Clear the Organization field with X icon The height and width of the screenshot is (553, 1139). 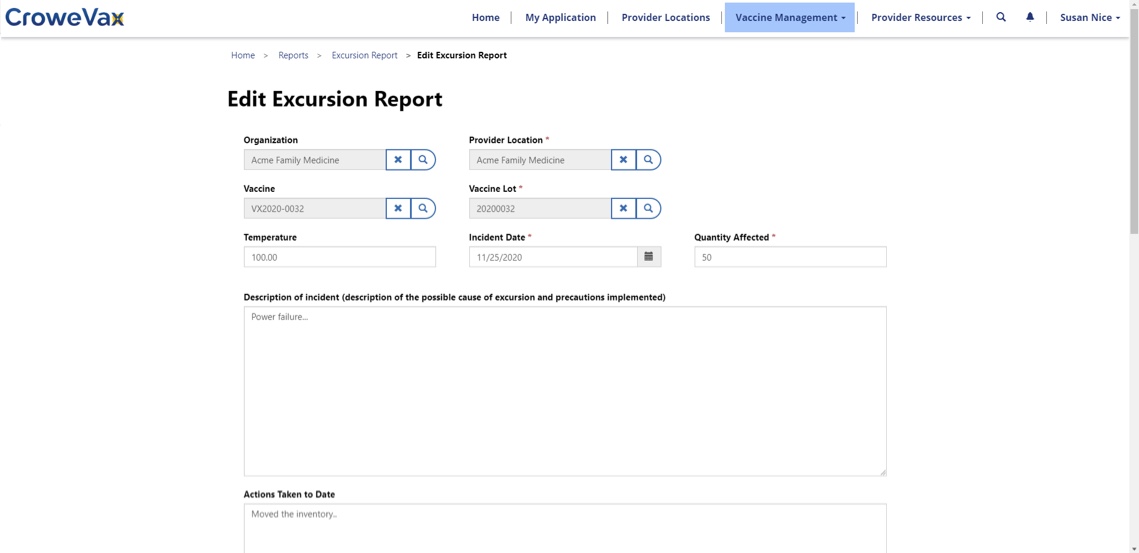(398, 160)
